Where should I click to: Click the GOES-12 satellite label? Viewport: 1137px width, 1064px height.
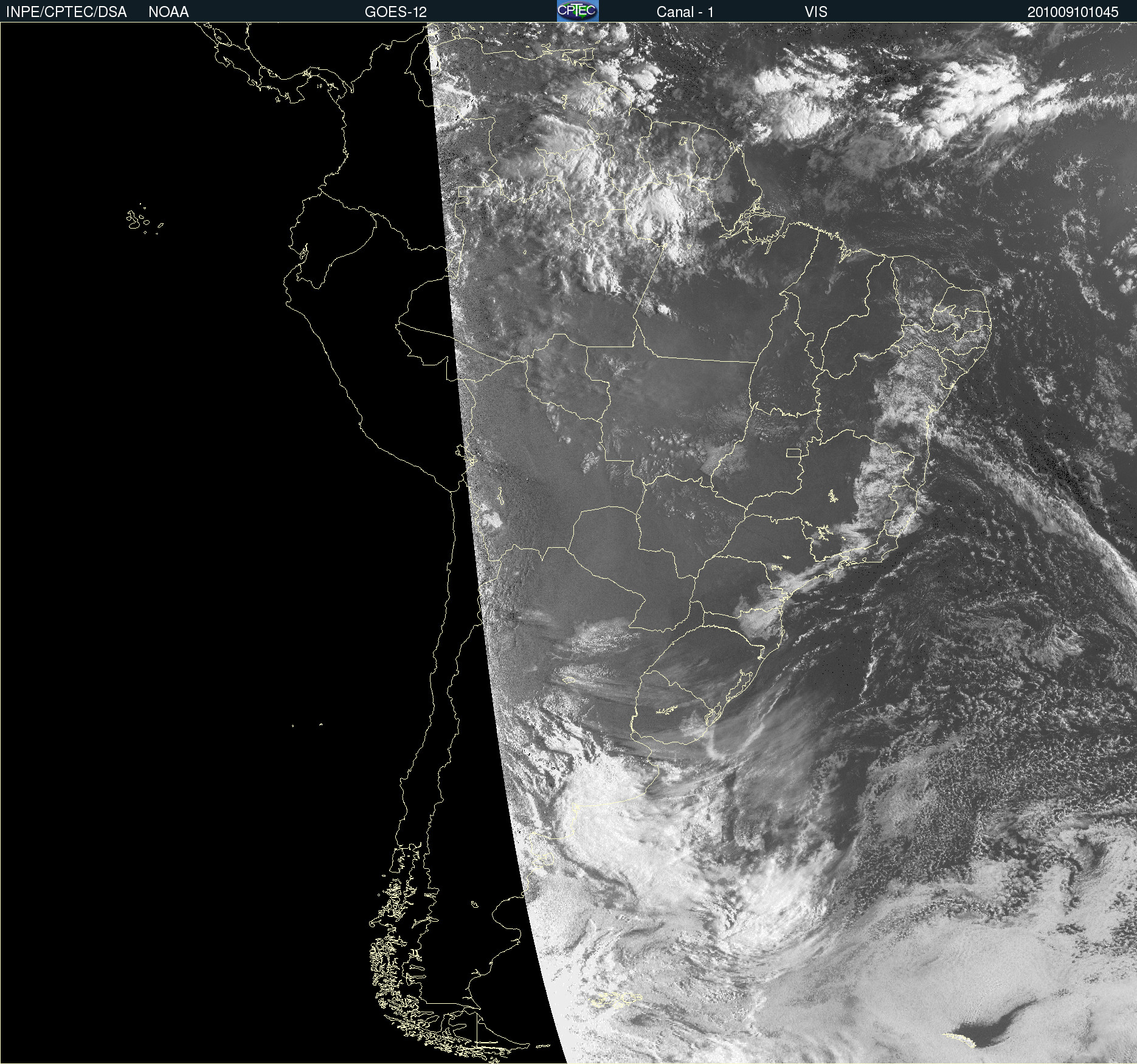(396, 12)
